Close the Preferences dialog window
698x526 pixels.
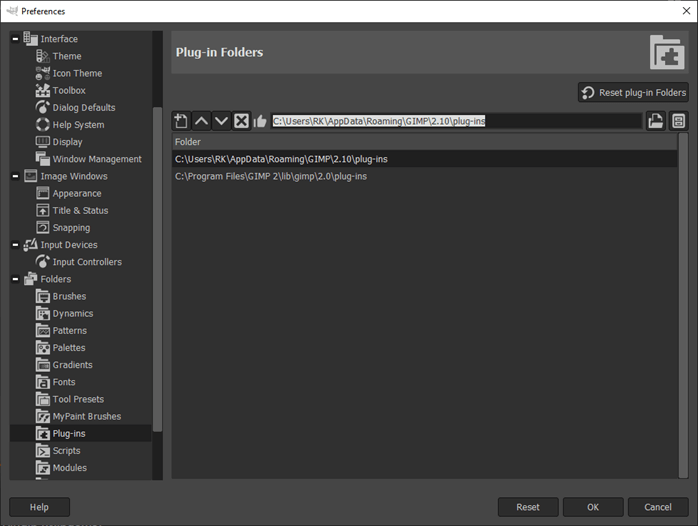(686, 11)
